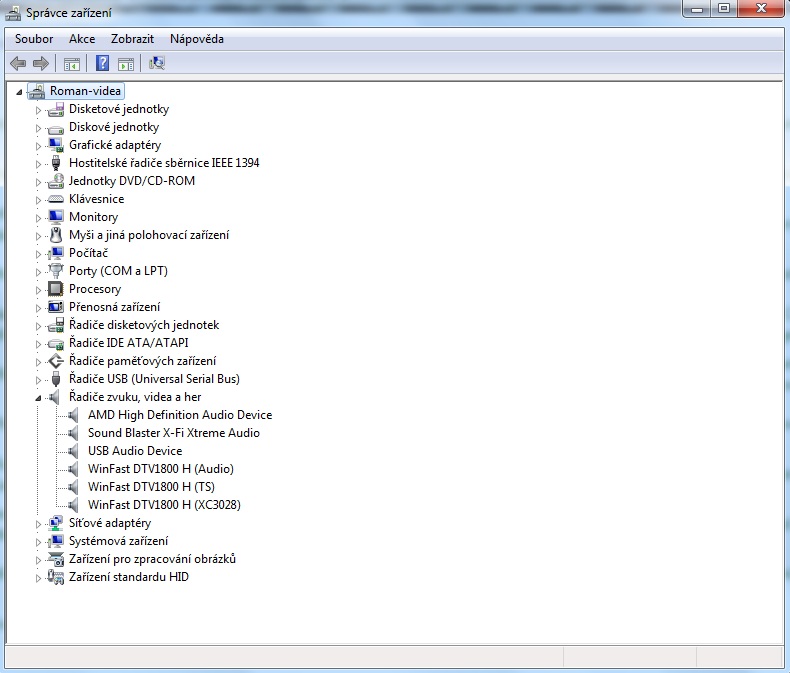
Task: Select the Roman-videa computer name
Action: tap(85, 91)
